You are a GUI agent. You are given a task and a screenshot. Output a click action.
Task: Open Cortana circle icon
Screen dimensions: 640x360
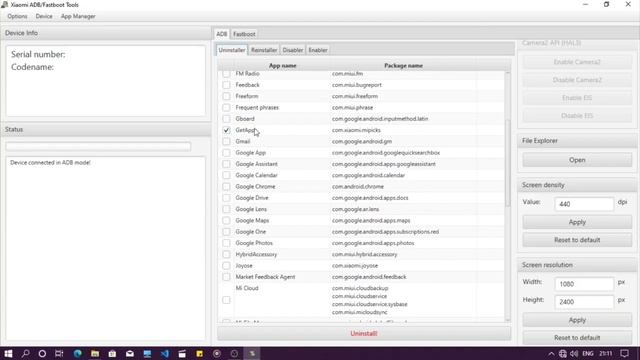42,353
